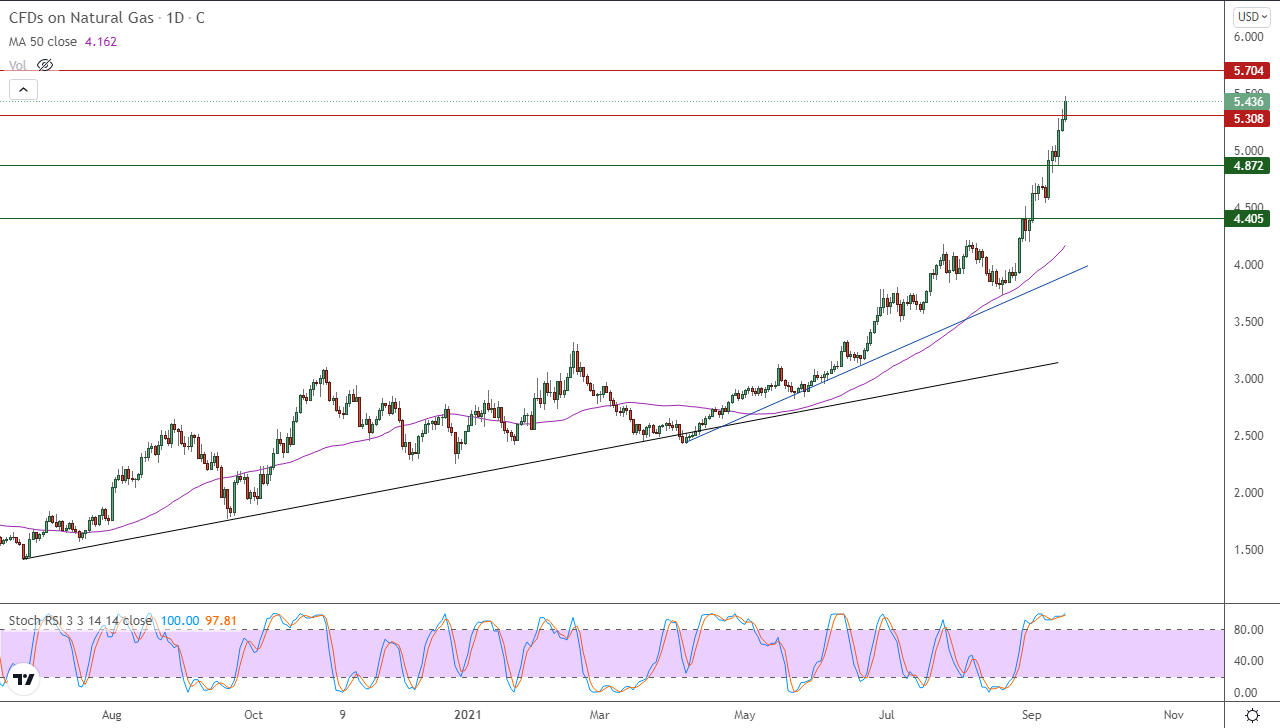1280x728 pixels.
Task: Select the 'CFDs on Natural Gas · 1D · C' title
Action: [x=108, y=18]
